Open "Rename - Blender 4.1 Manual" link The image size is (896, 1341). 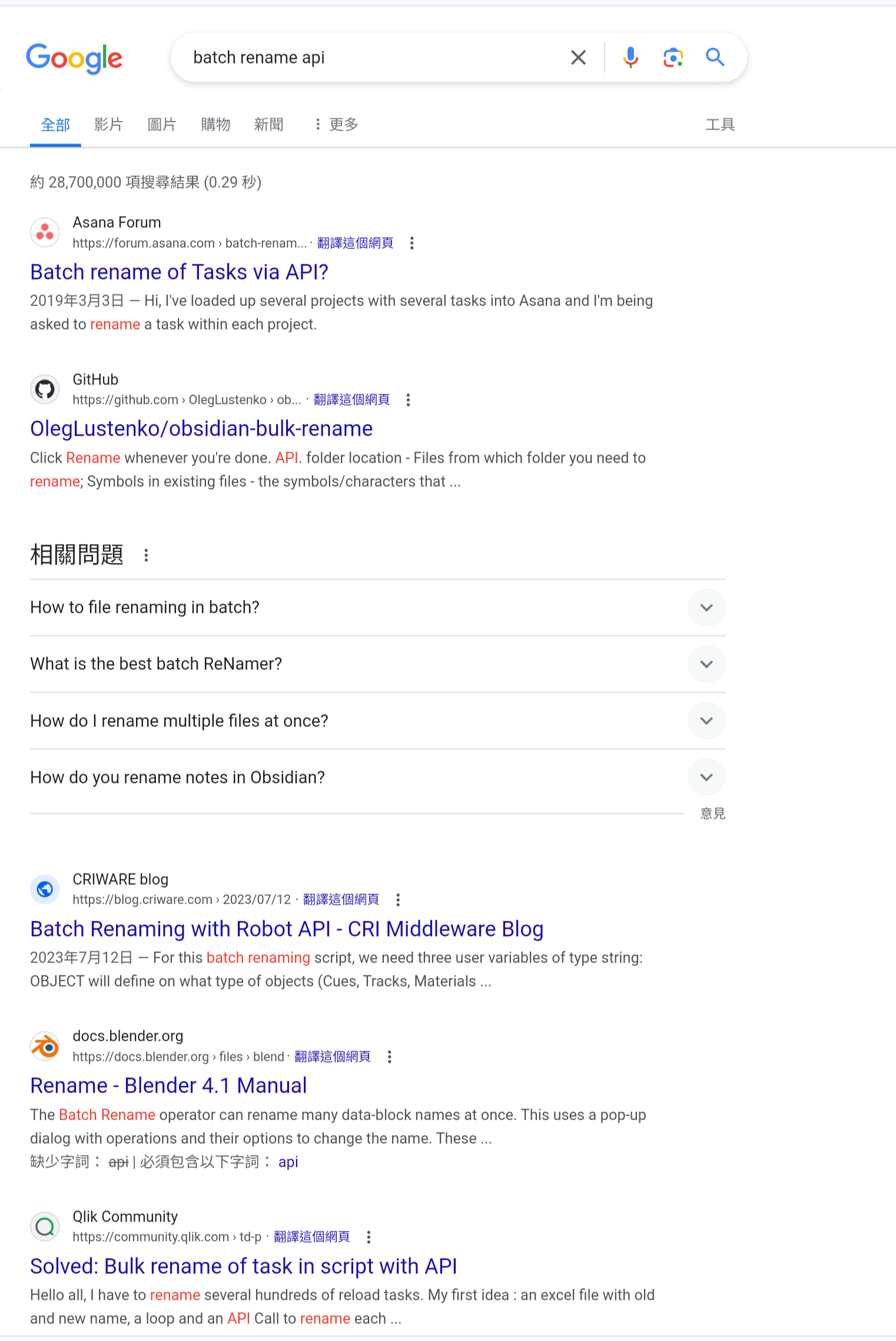168,1086
